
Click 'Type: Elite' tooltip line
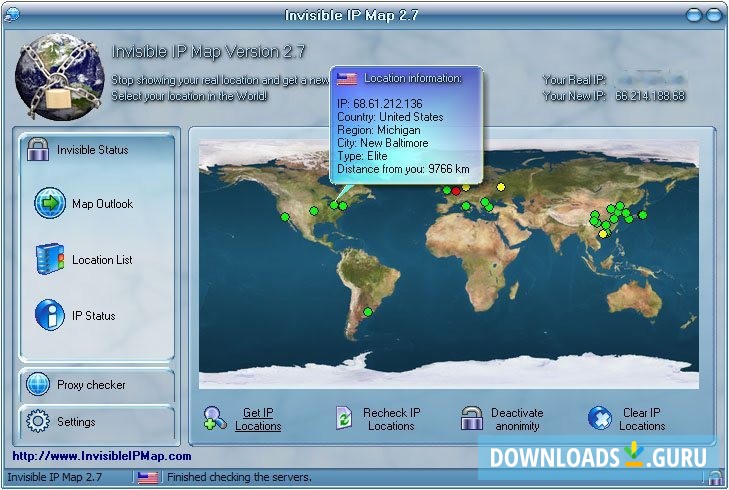click(x=362, y=156)
